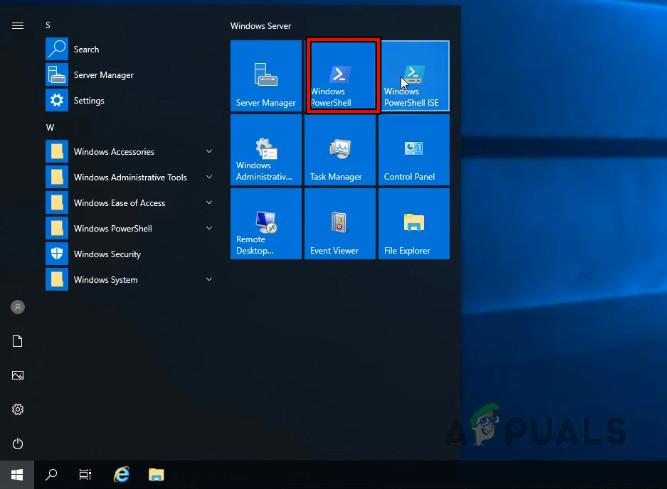Click the letter W section header
This screenshot has width=667, height=489.
click(50, 128)
